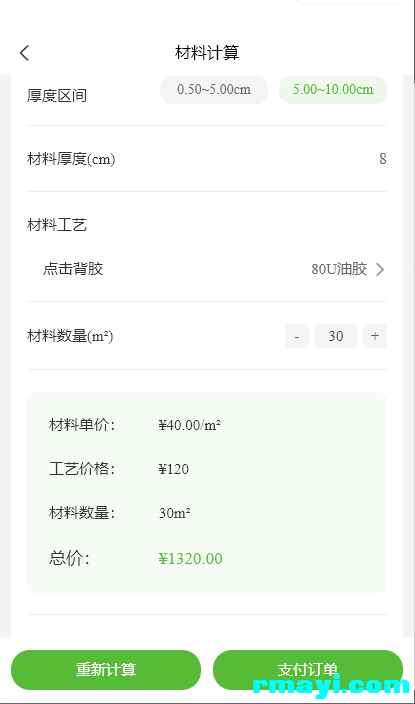
Task: Focus the material quantity field showing 30
Action: click(x=336, y=336)
